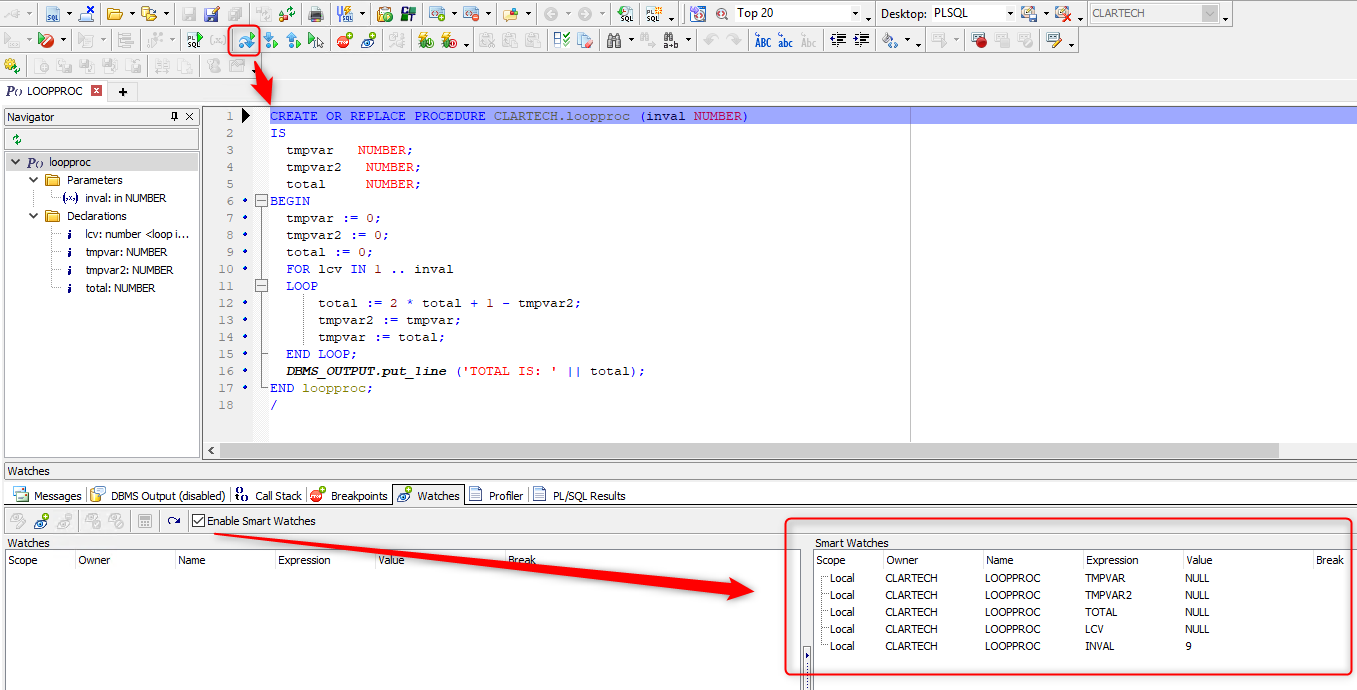The image size is (1357, 690).
Task: Click the green refresh icon in Navigator
Action: pos(17,139)
